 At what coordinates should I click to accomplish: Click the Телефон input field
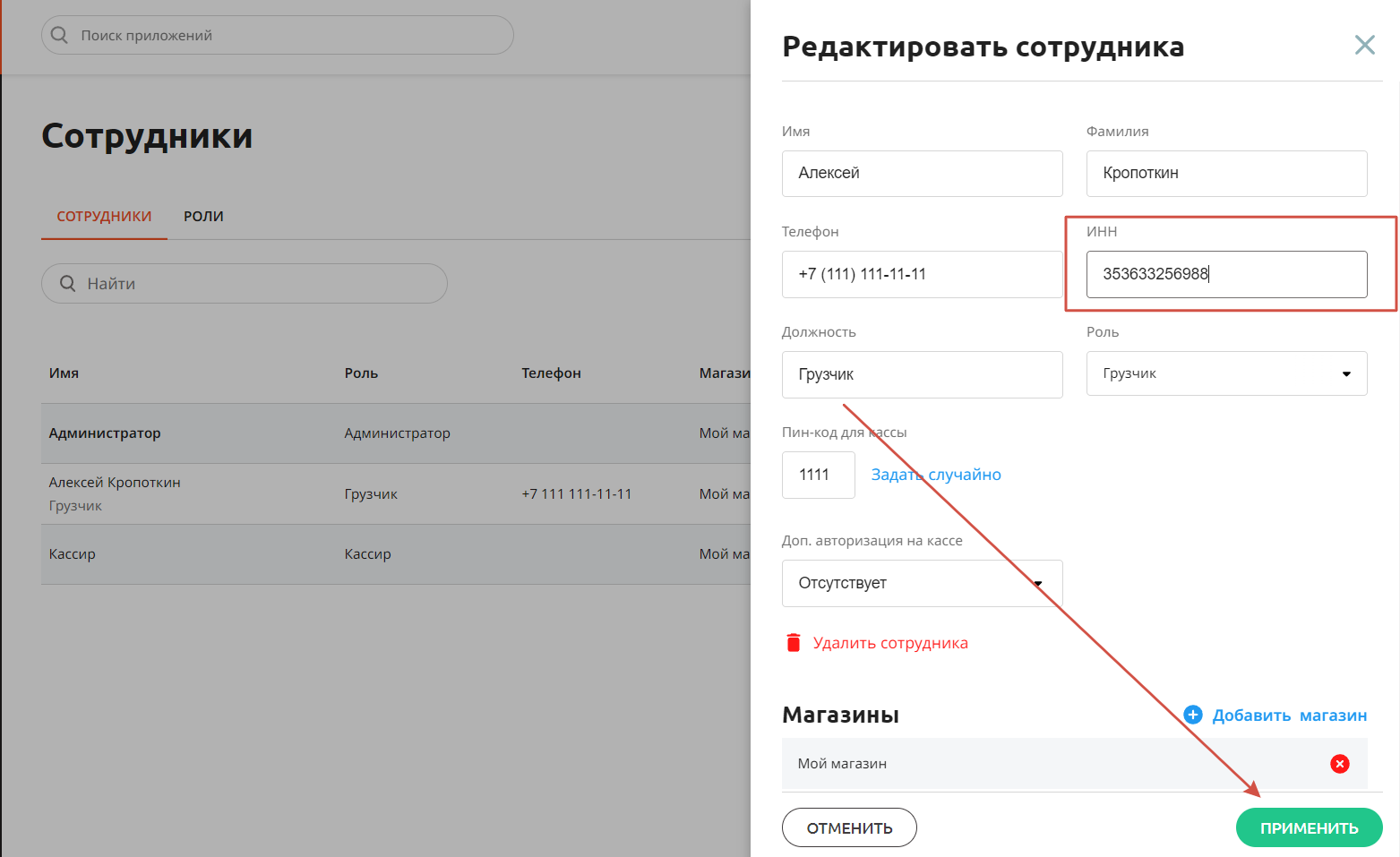[922, 274]
